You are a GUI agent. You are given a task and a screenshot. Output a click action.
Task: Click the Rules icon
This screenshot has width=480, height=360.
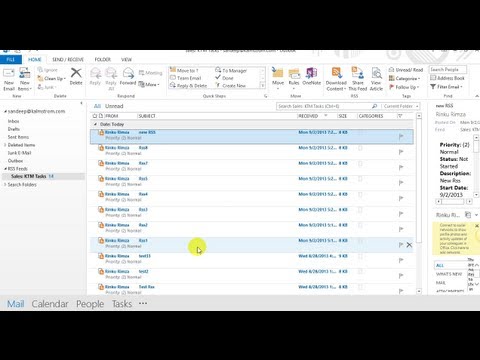(x=294, y=73)
